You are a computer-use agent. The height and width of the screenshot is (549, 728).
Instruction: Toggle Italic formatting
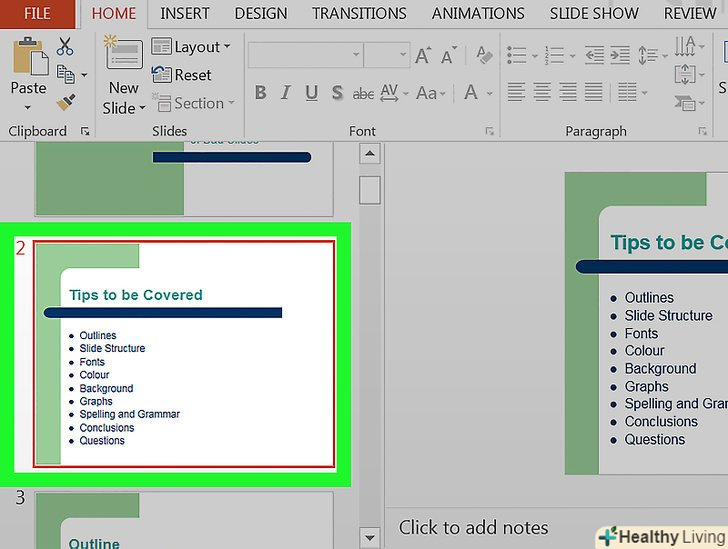point(286,93)
